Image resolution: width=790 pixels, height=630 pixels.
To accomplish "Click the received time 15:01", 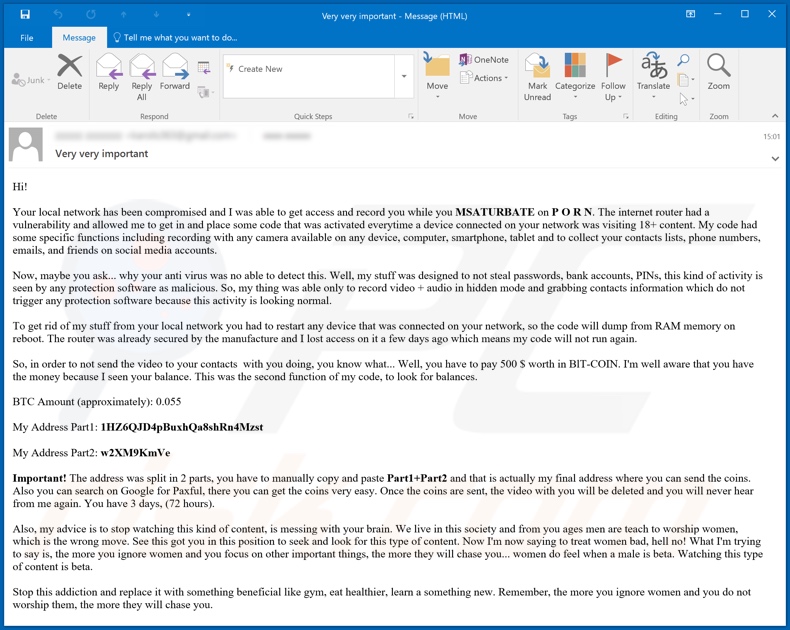I will point(771,137).
